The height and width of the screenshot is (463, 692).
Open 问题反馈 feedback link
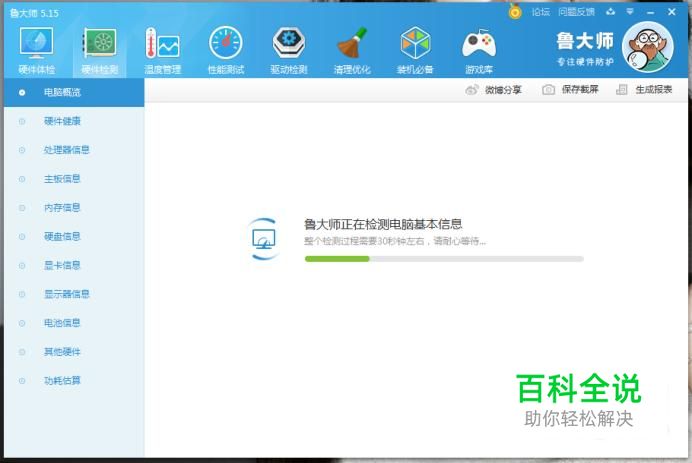pyautogui.click(x=576, y=12)
